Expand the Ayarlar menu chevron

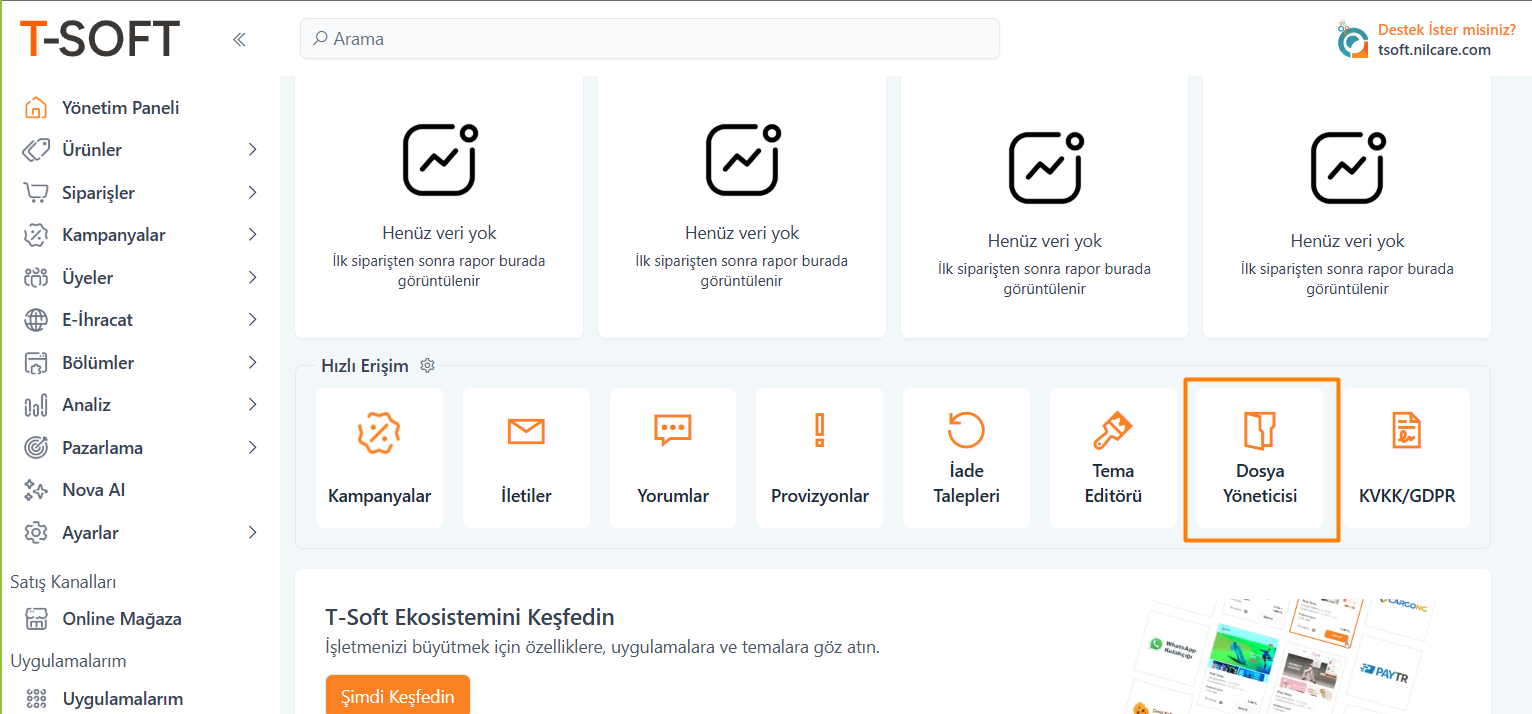(252, 532)
